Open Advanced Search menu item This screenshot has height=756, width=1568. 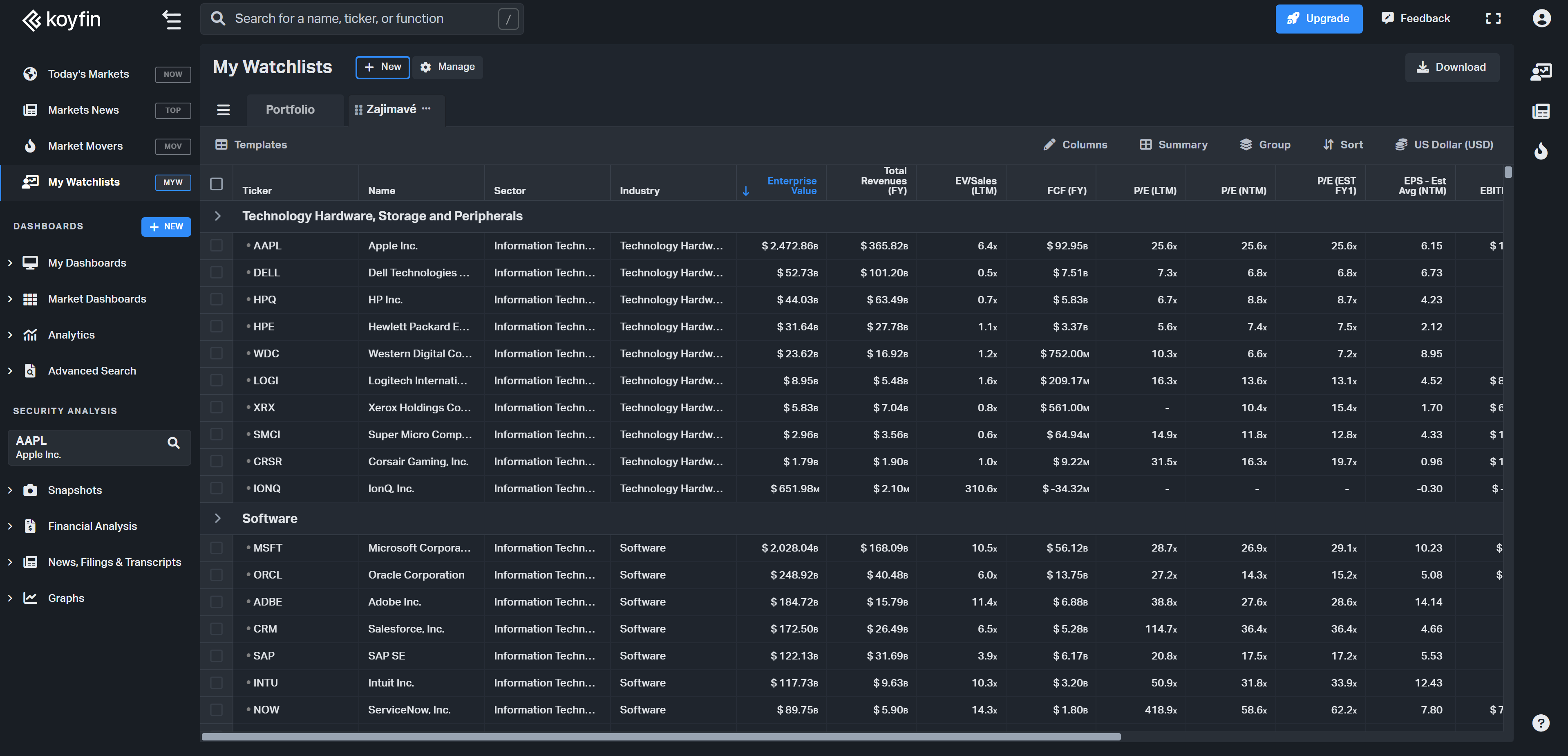tap(101, 370)
